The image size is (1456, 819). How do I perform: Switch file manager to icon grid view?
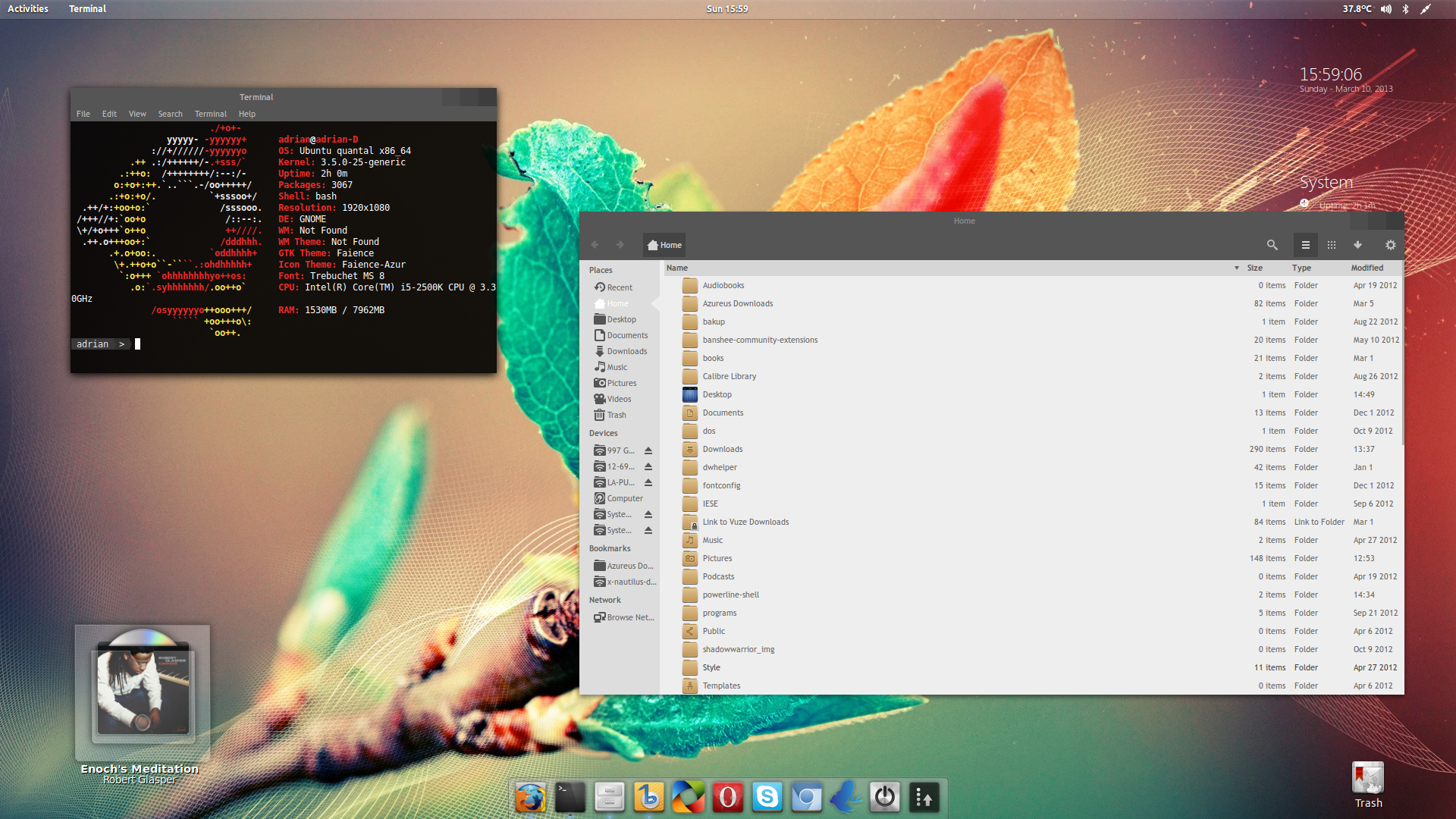click(x=1331, y=245)
